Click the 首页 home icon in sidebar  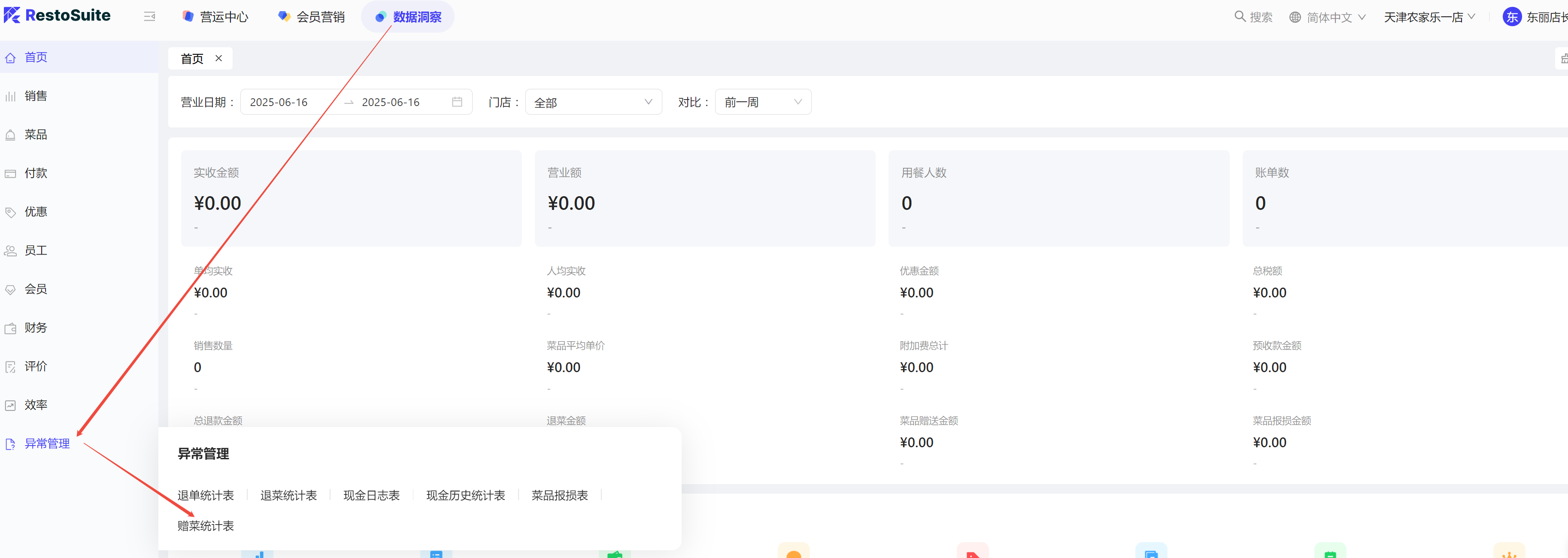click(10, 58)
